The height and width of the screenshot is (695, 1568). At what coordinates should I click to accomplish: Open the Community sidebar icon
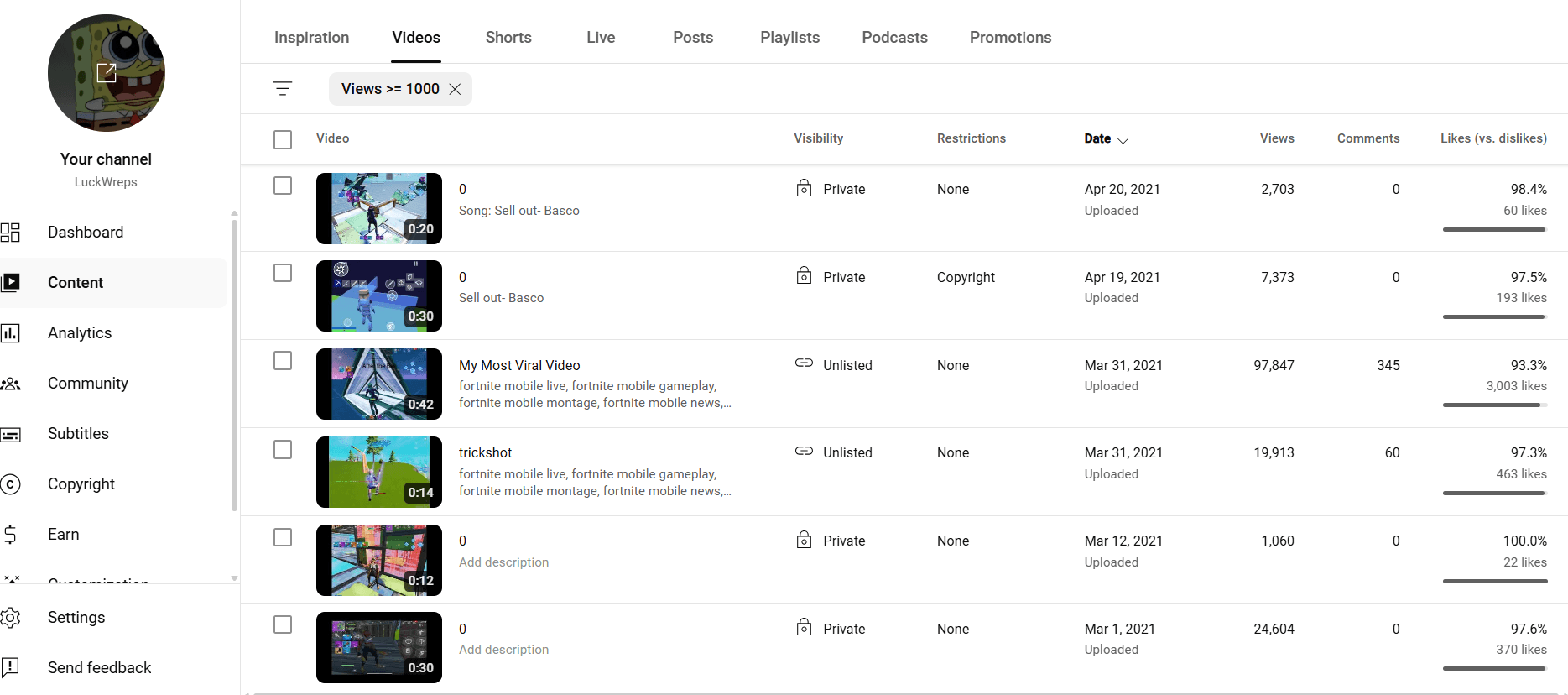click(11, 384)
